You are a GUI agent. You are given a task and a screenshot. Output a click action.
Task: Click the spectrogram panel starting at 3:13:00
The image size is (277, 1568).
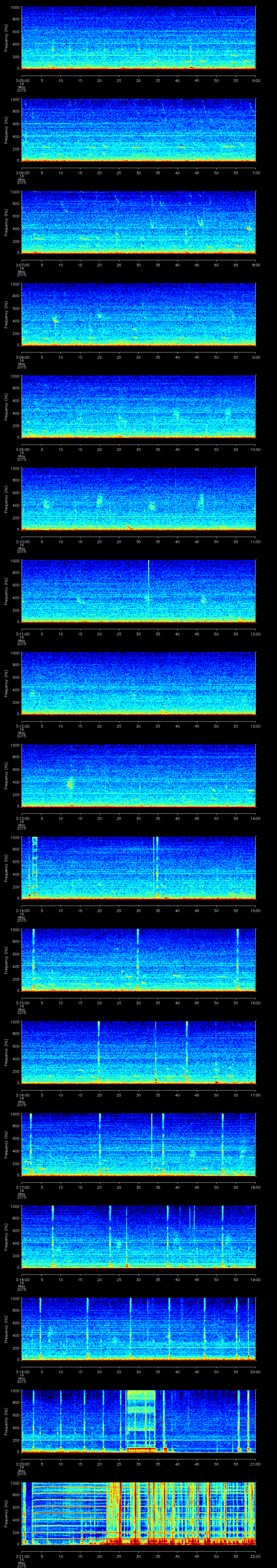point(139,775)
